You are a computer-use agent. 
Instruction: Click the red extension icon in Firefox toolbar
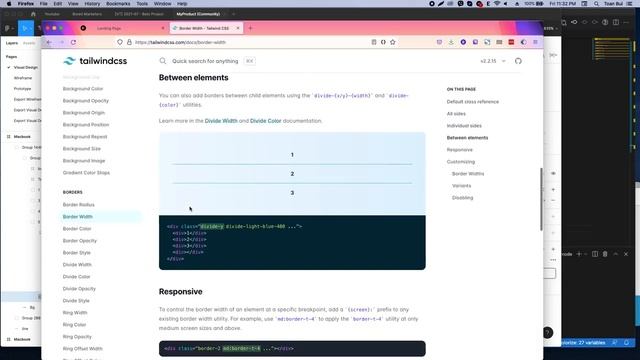point(511,42)
